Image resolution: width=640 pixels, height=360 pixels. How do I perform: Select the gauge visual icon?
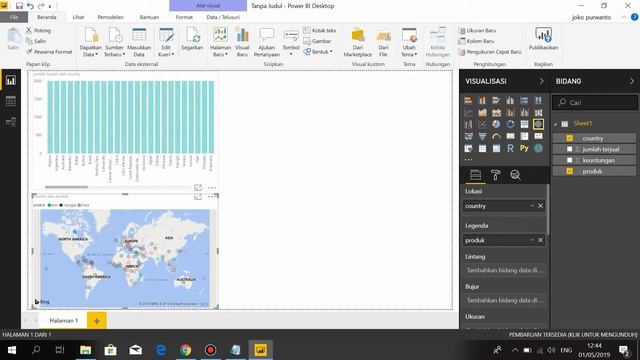tap(496, 136)
